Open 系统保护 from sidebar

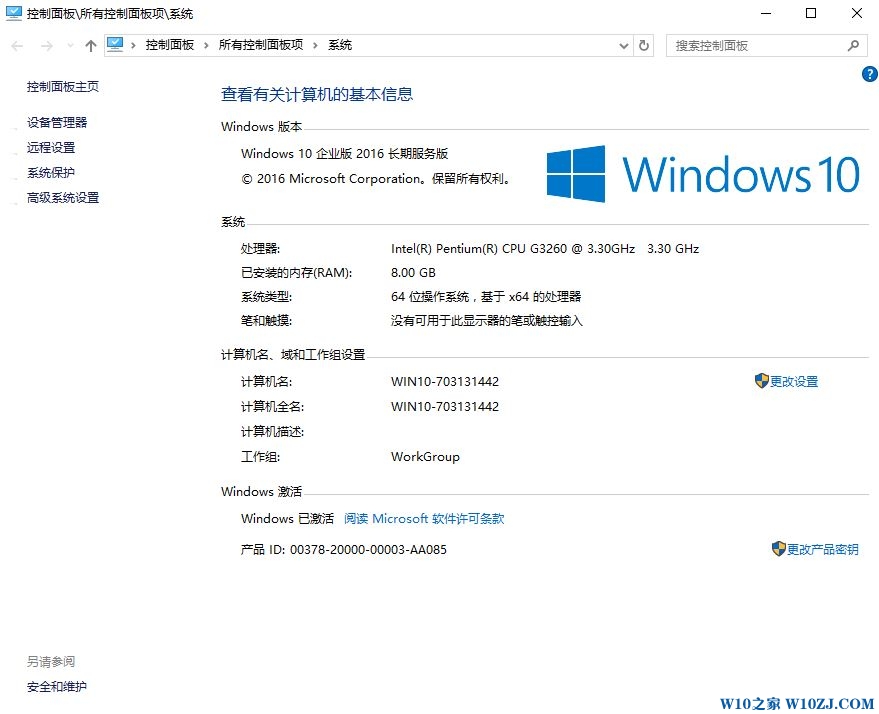click(x=51, y=173)
